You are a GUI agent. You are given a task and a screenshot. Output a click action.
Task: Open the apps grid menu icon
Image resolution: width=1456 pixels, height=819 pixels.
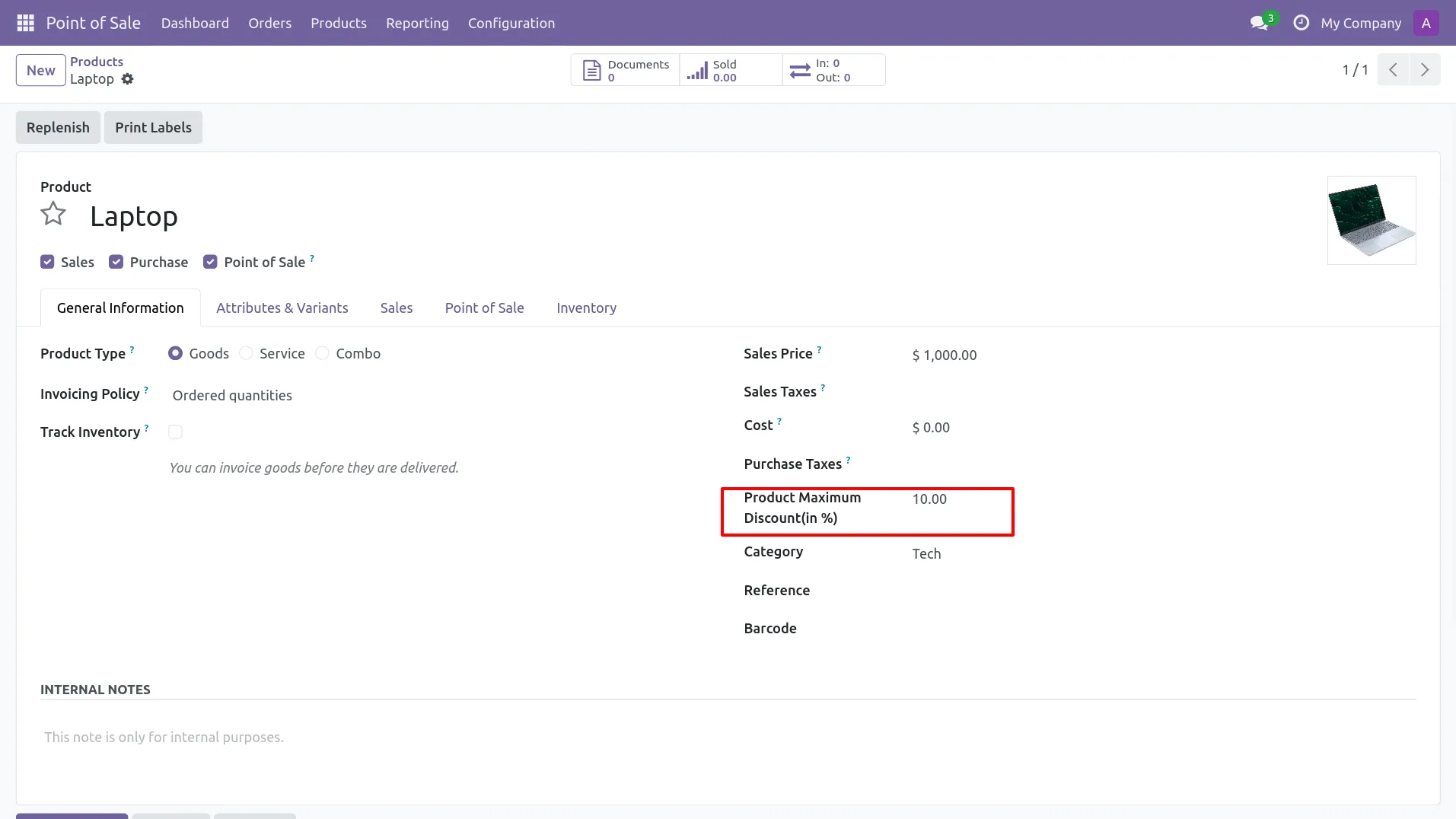point(25,23)
